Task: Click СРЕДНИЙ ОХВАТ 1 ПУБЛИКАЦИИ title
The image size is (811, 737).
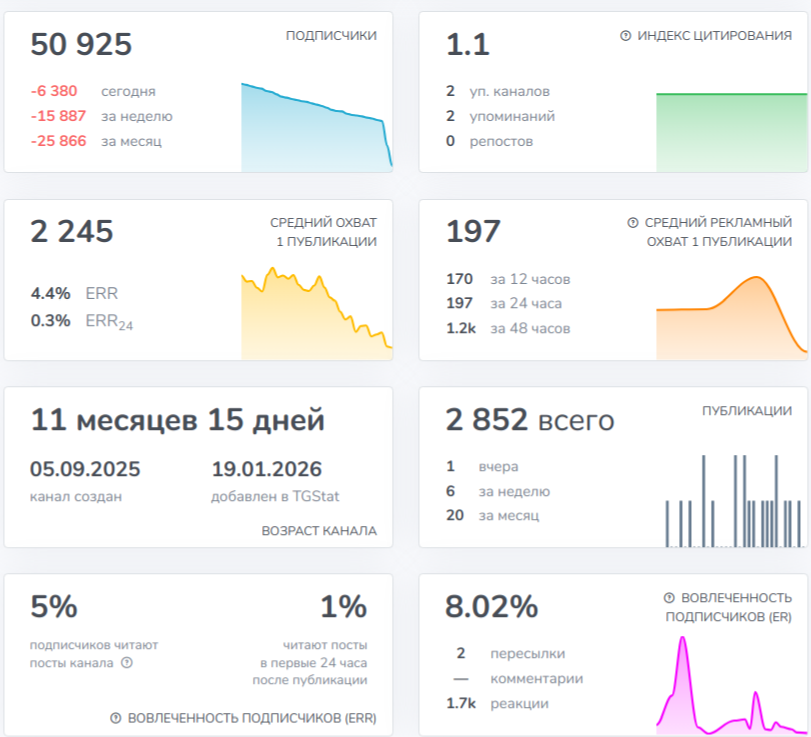Action: tap(323, 232)
